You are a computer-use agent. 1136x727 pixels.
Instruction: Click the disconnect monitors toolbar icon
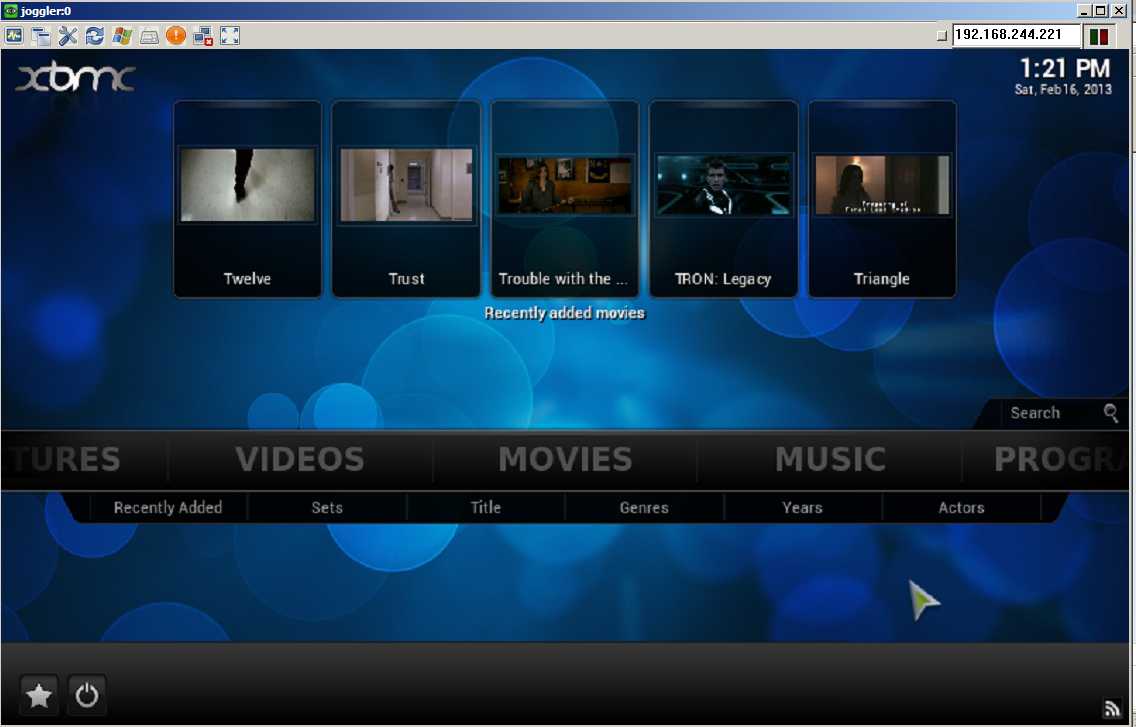pyautogui.click(x=203, y=36)
